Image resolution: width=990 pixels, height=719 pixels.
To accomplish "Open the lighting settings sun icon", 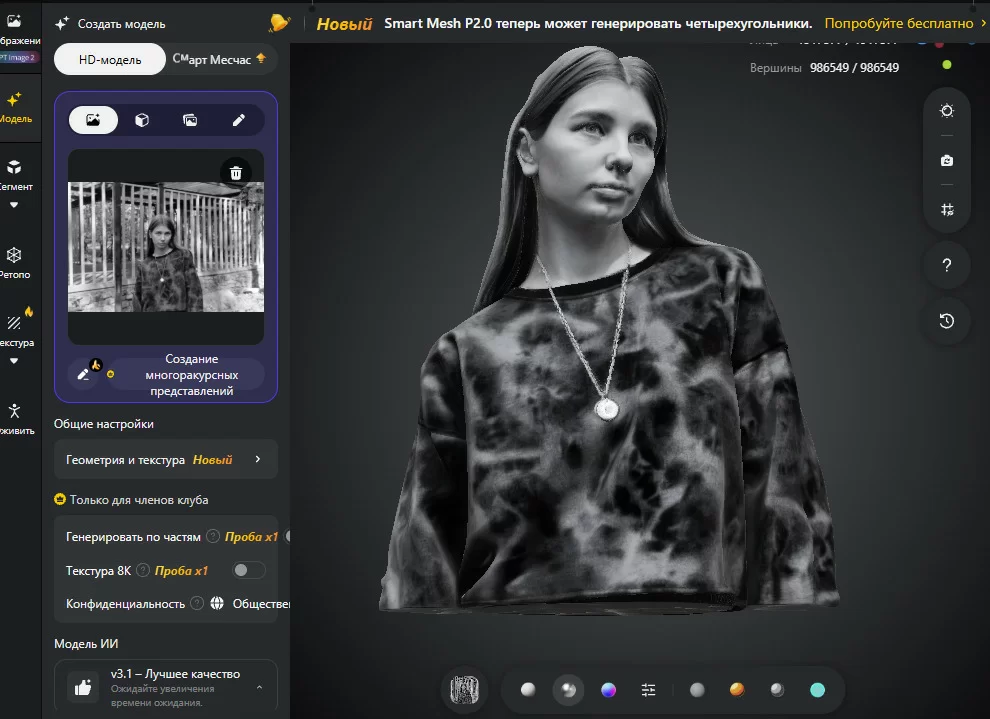I will click(x=946, y=111).
